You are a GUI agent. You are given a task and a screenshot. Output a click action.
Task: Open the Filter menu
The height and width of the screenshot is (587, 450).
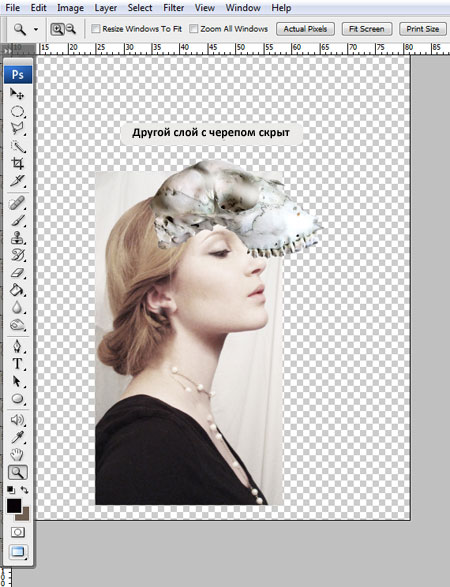[x=173, y=7]
